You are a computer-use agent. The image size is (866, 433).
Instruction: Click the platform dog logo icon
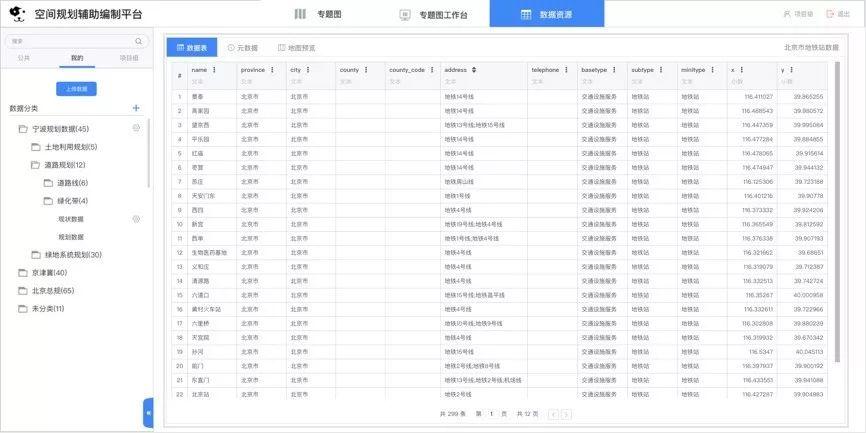pos(19,13)
